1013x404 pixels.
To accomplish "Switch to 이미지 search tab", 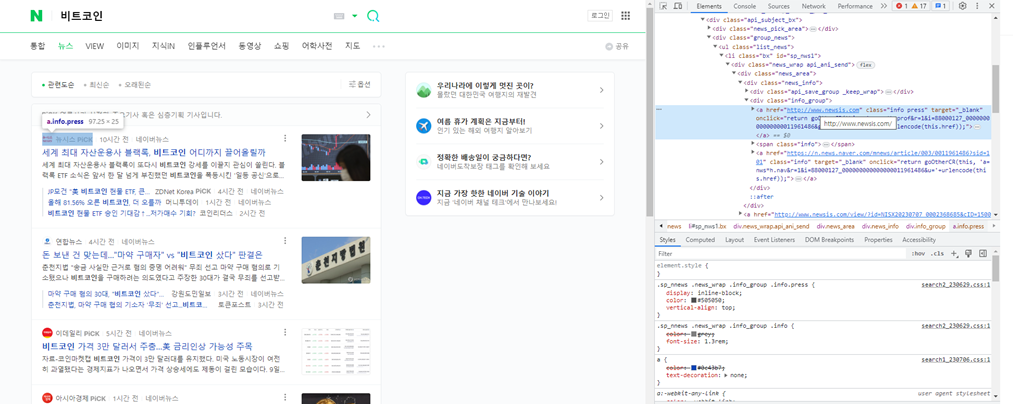I will (128, 47).
